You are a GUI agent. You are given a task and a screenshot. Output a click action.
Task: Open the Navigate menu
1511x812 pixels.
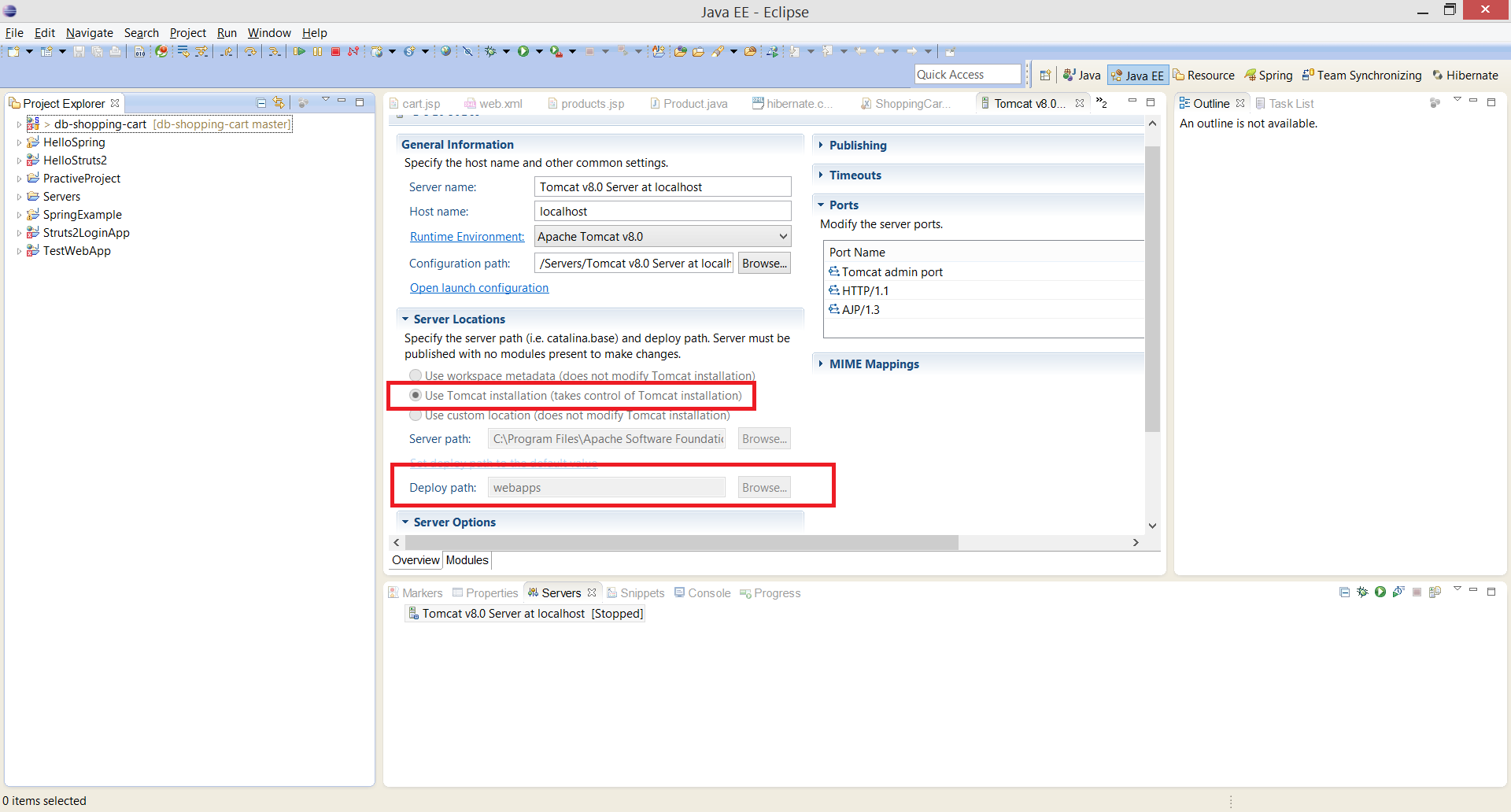click(x=89, y=32)
